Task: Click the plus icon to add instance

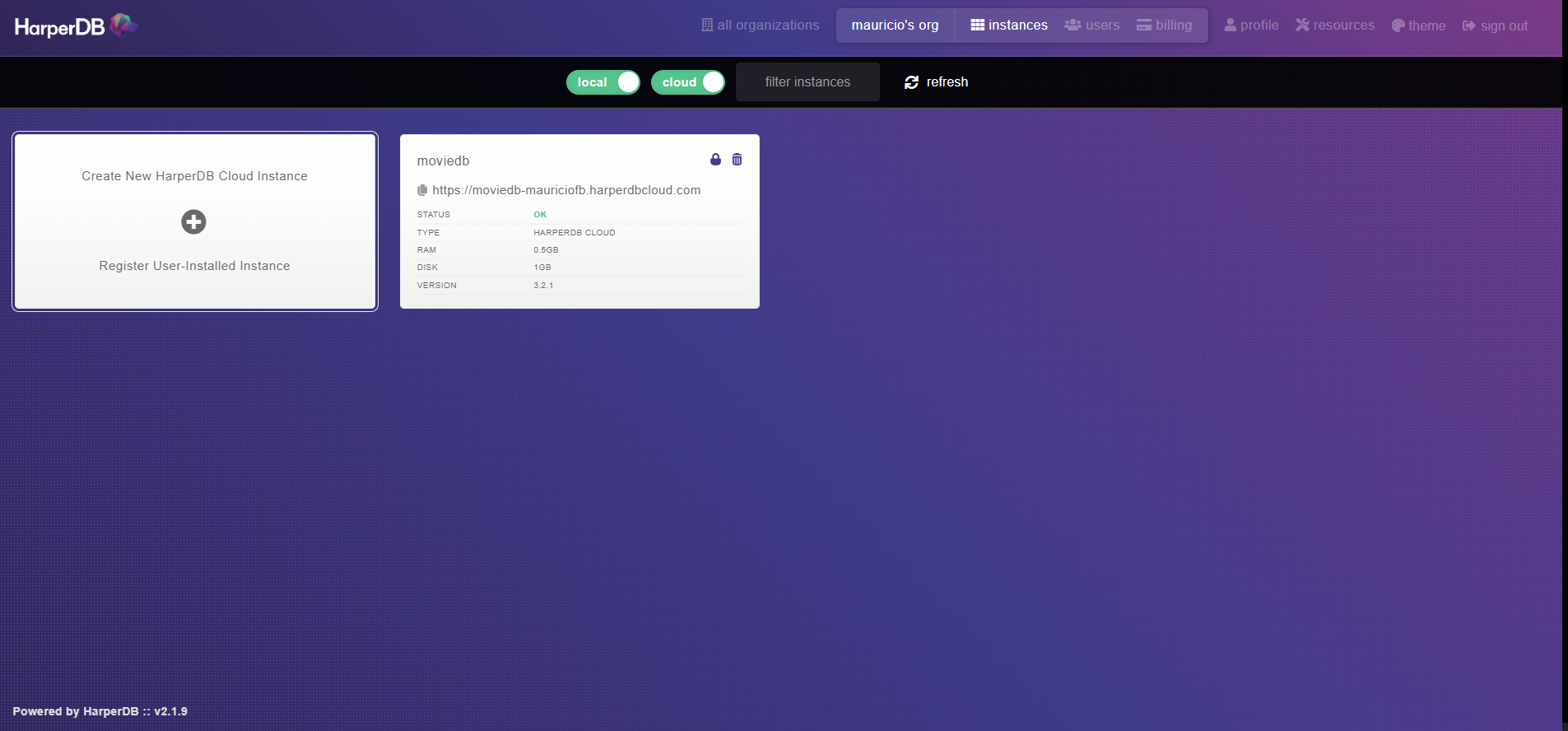Action: pyautogui.click(x=194, y=221)
